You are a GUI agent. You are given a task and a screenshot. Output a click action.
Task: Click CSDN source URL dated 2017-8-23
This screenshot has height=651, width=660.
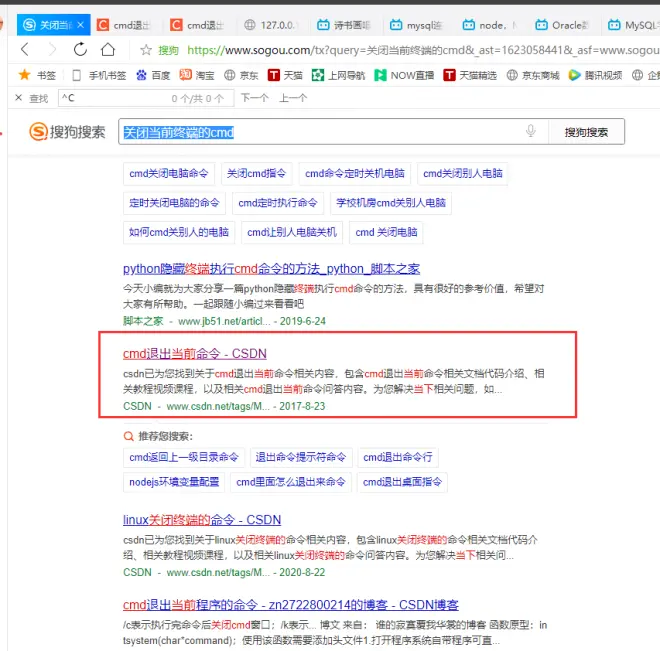218,406
